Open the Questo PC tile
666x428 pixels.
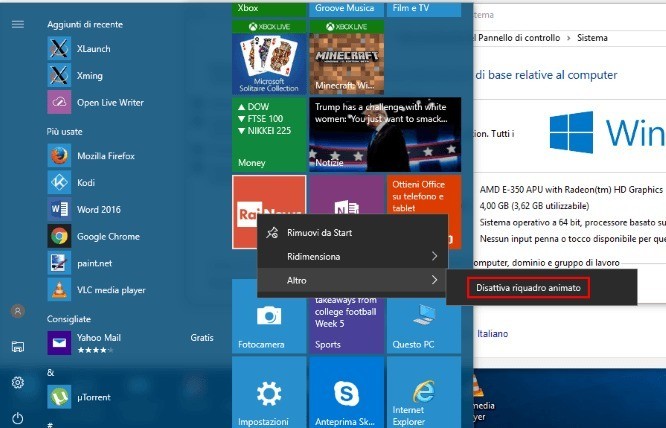click(x=424, y=327)
